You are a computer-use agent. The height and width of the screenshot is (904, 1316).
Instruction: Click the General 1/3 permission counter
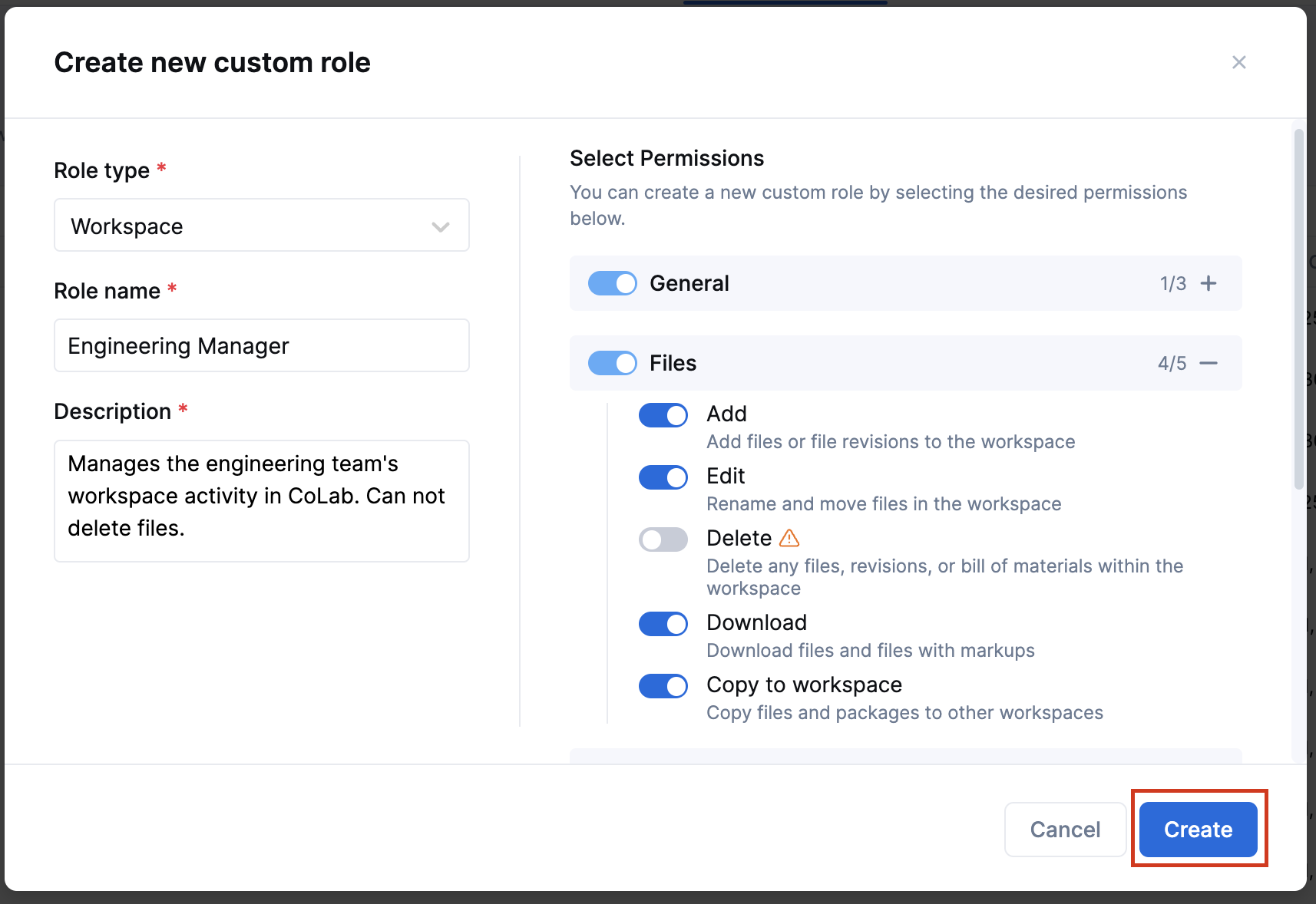(1172, 284)
